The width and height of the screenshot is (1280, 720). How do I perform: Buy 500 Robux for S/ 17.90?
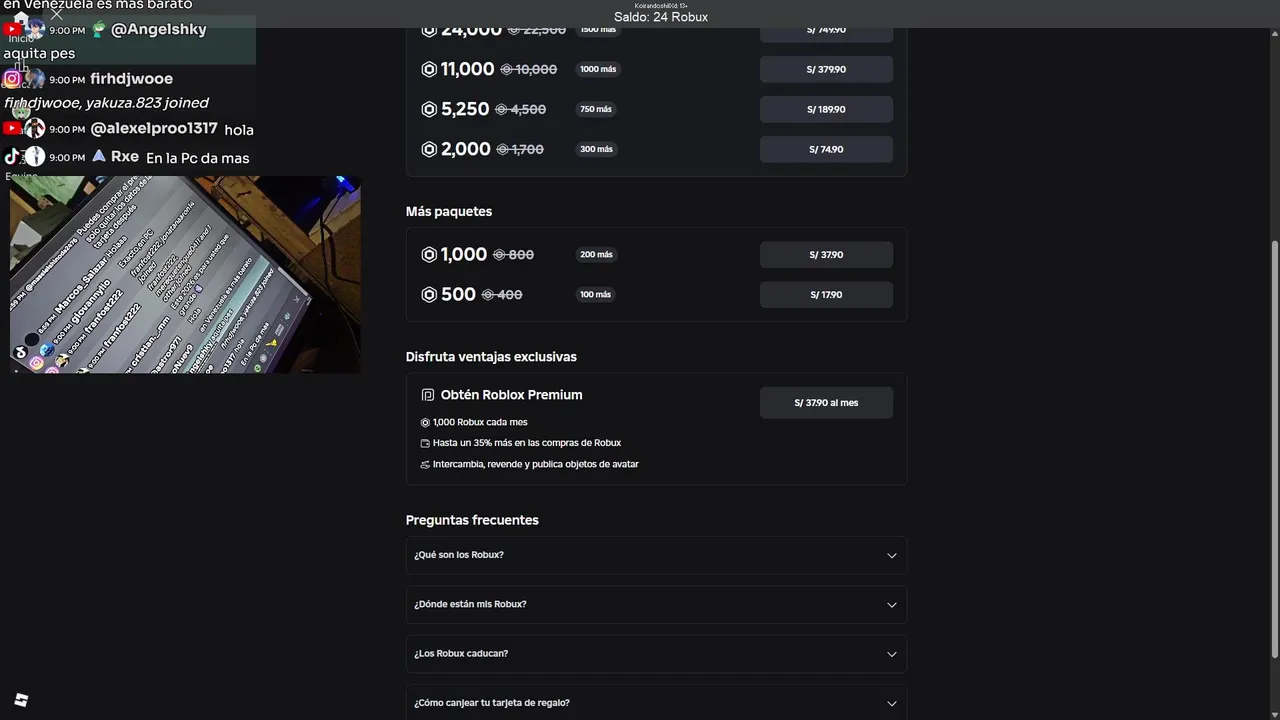click(826, 294)
